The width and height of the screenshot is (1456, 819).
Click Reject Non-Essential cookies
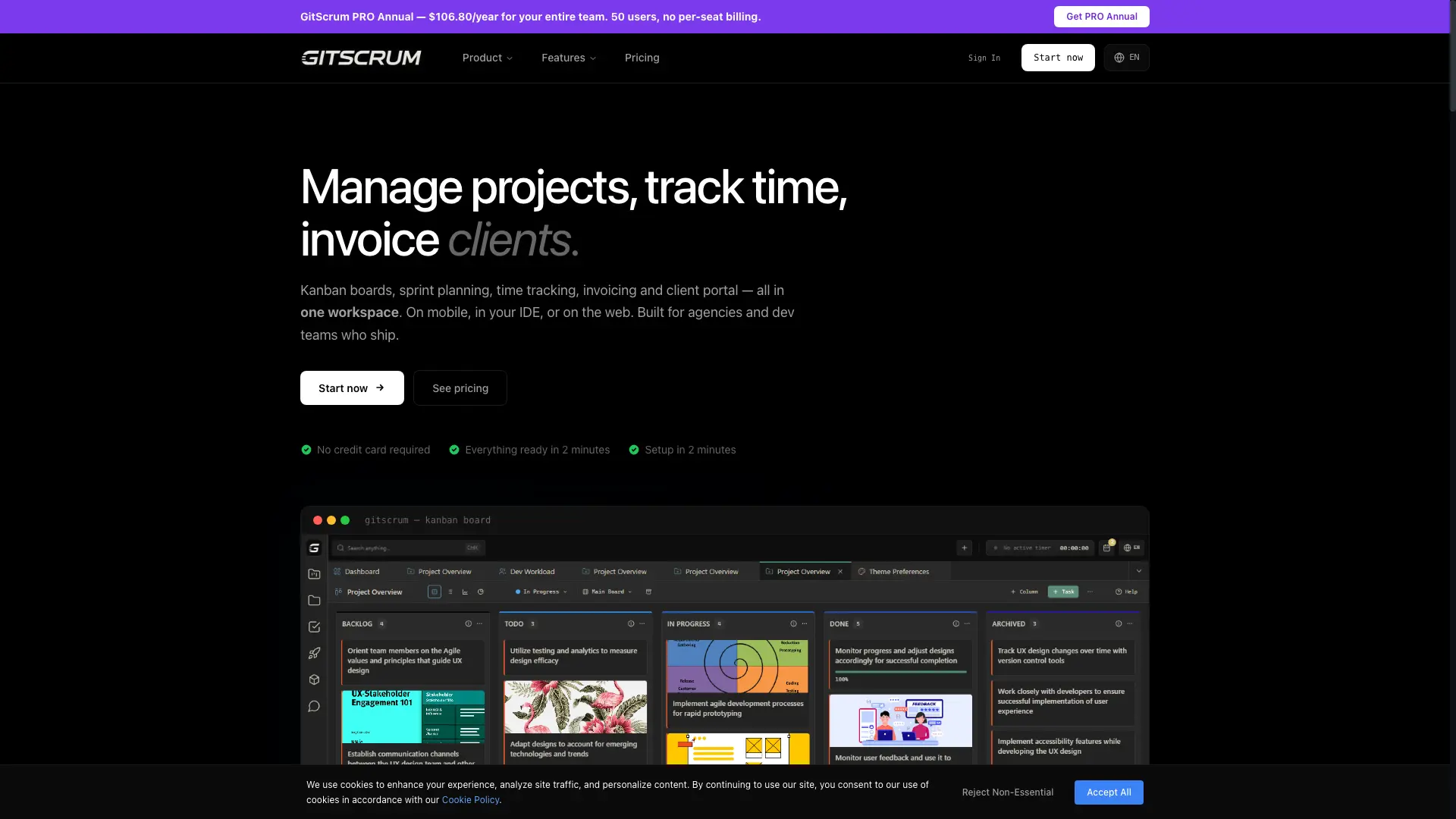pyautogui.click(x=1008, y=792)
